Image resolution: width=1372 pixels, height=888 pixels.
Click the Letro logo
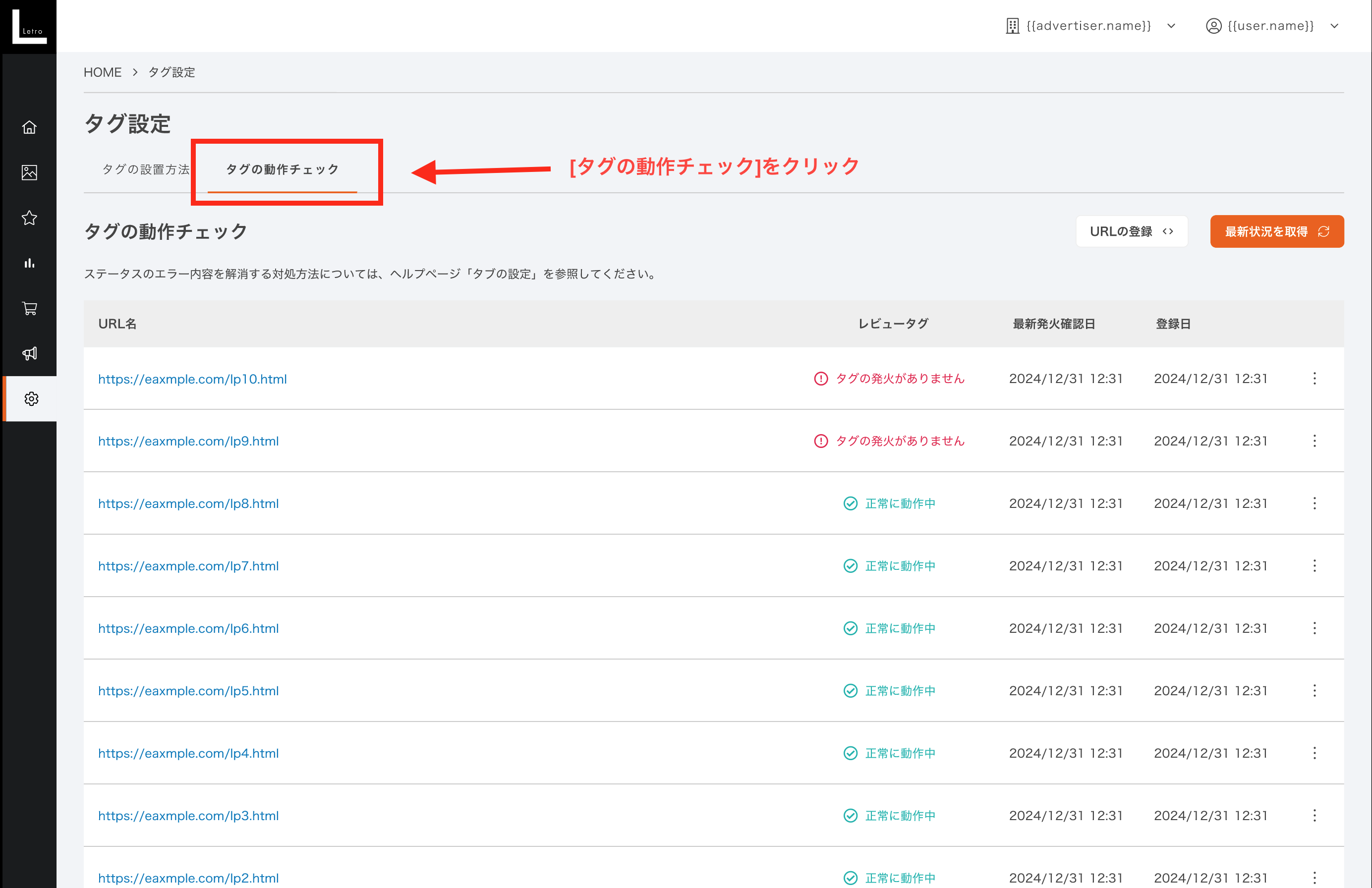[x=29, y=26]
